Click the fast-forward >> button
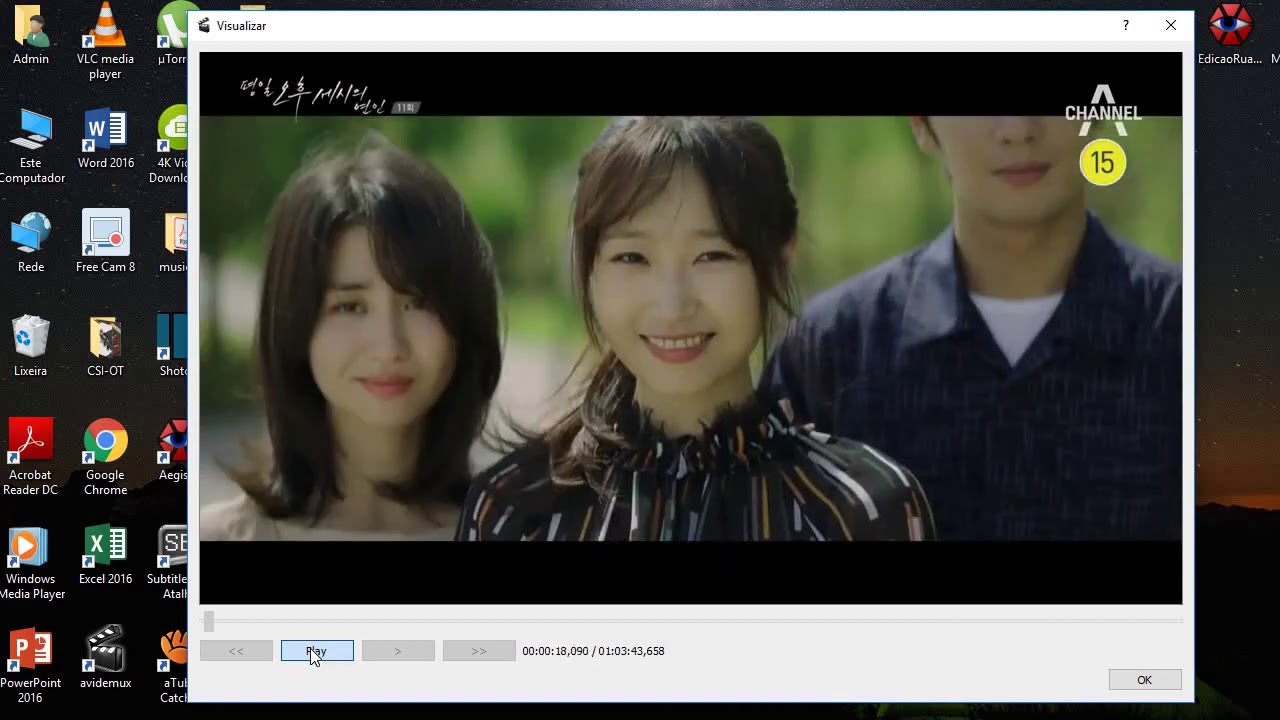Viewport: 1280px width, 720px height. pyautogui.click(x=479, y=651)
